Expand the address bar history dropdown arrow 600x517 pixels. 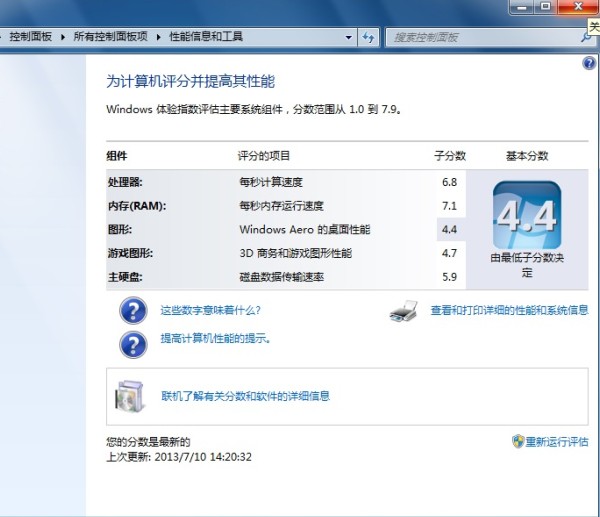[x=349, y=38]
